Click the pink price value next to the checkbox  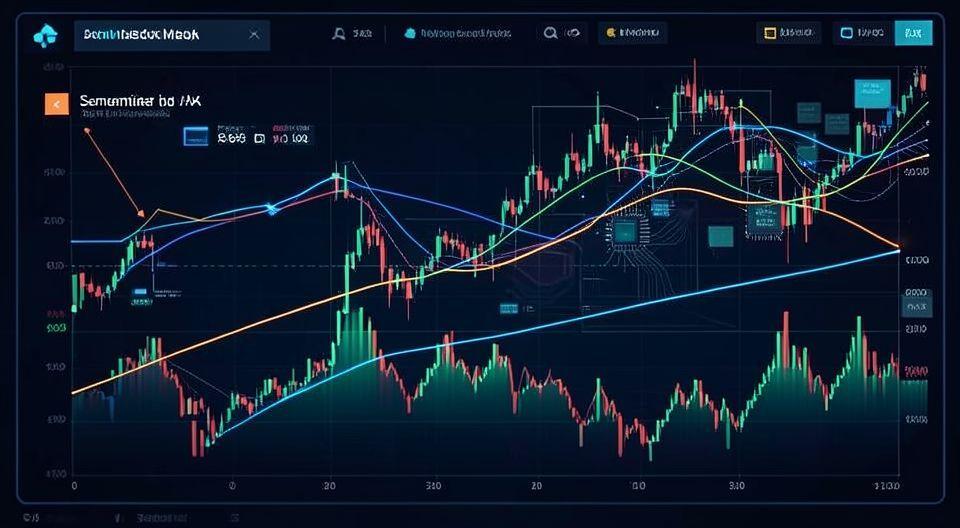290,138
